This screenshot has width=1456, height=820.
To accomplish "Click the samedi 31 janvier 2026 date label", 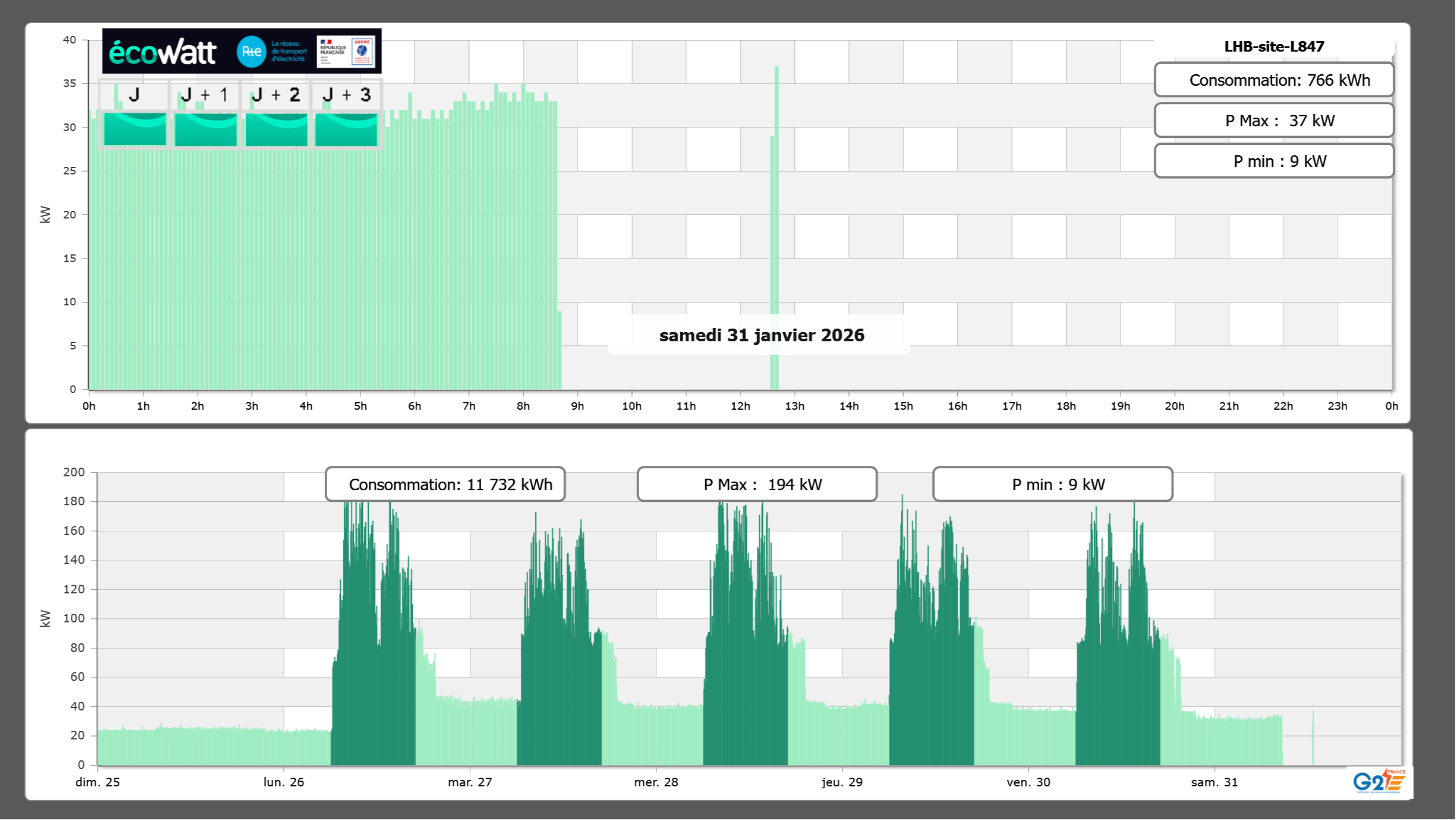I will 761,335.
